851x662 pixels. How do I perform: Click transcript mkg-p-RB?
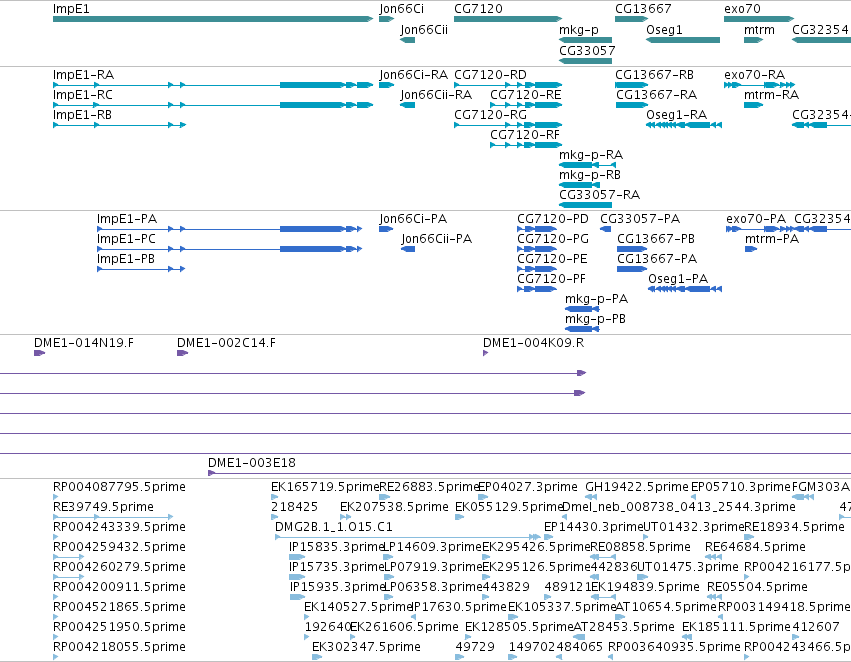579,184
